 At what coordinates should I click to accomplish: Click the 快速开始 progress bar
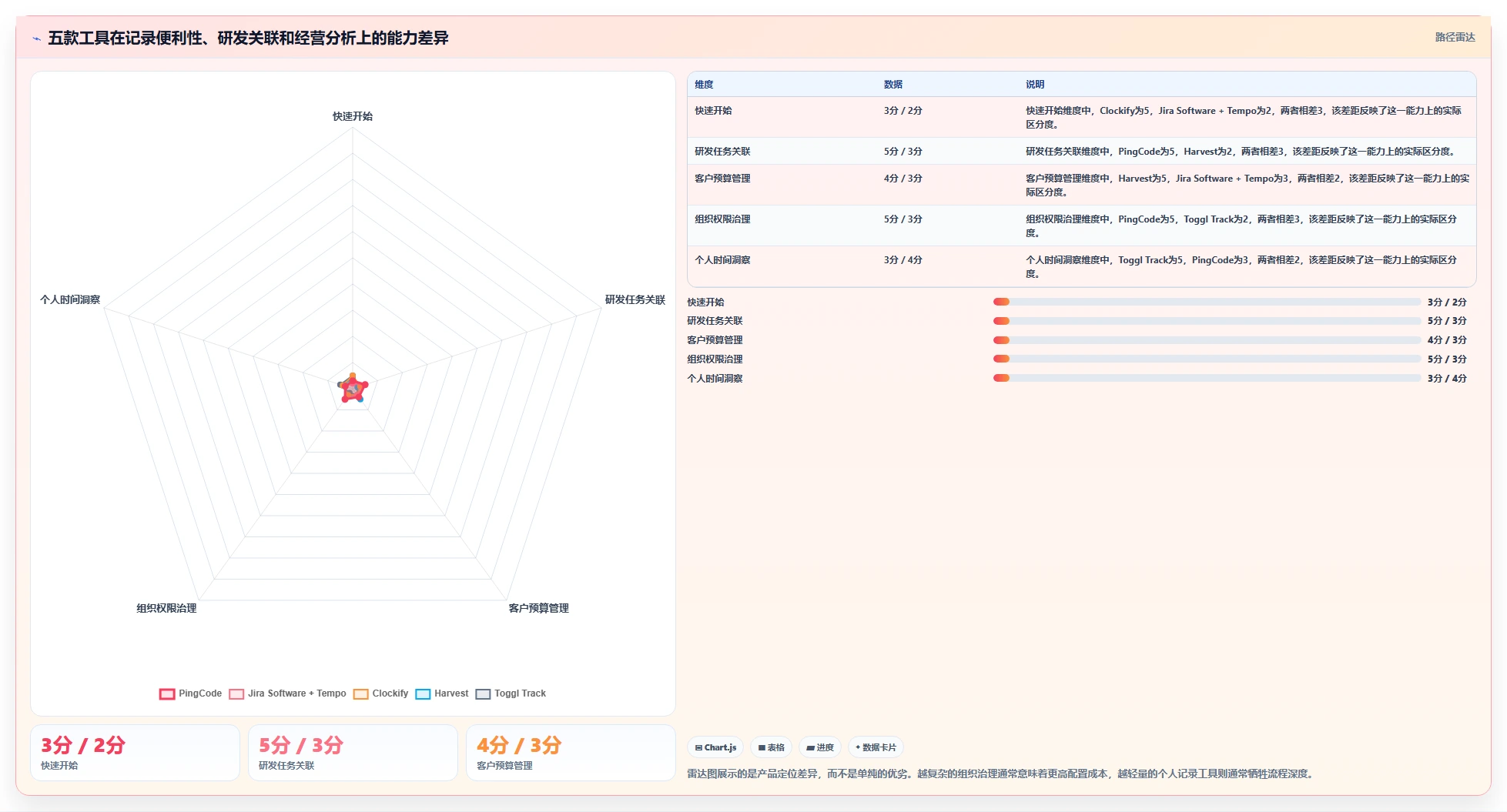pyautogui.click(x=1207, y=302)
